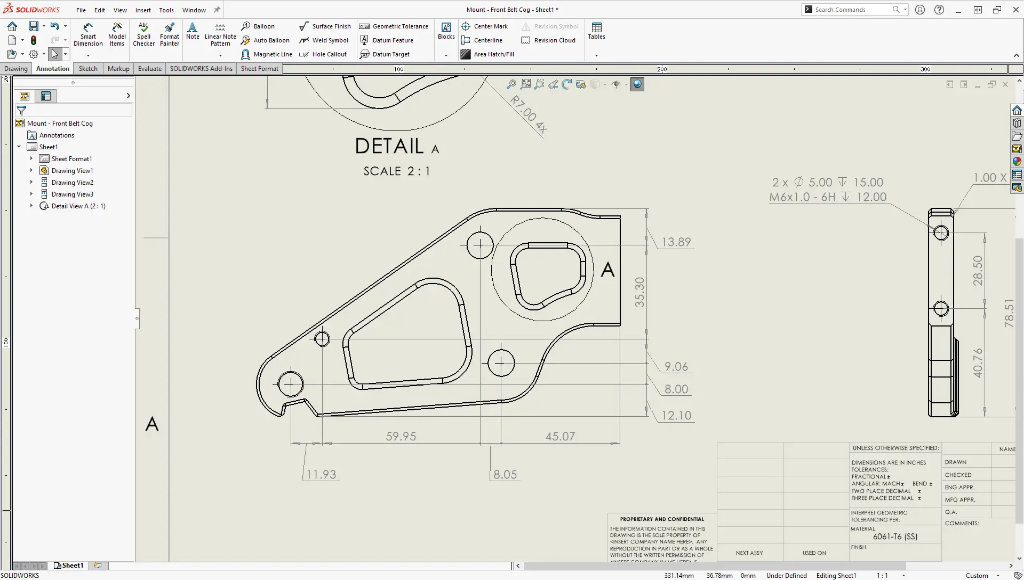This screenshot has height=580, width=1024.
Task: Select the Linear Note Pattern tool
Action: [x=221, y=34]
